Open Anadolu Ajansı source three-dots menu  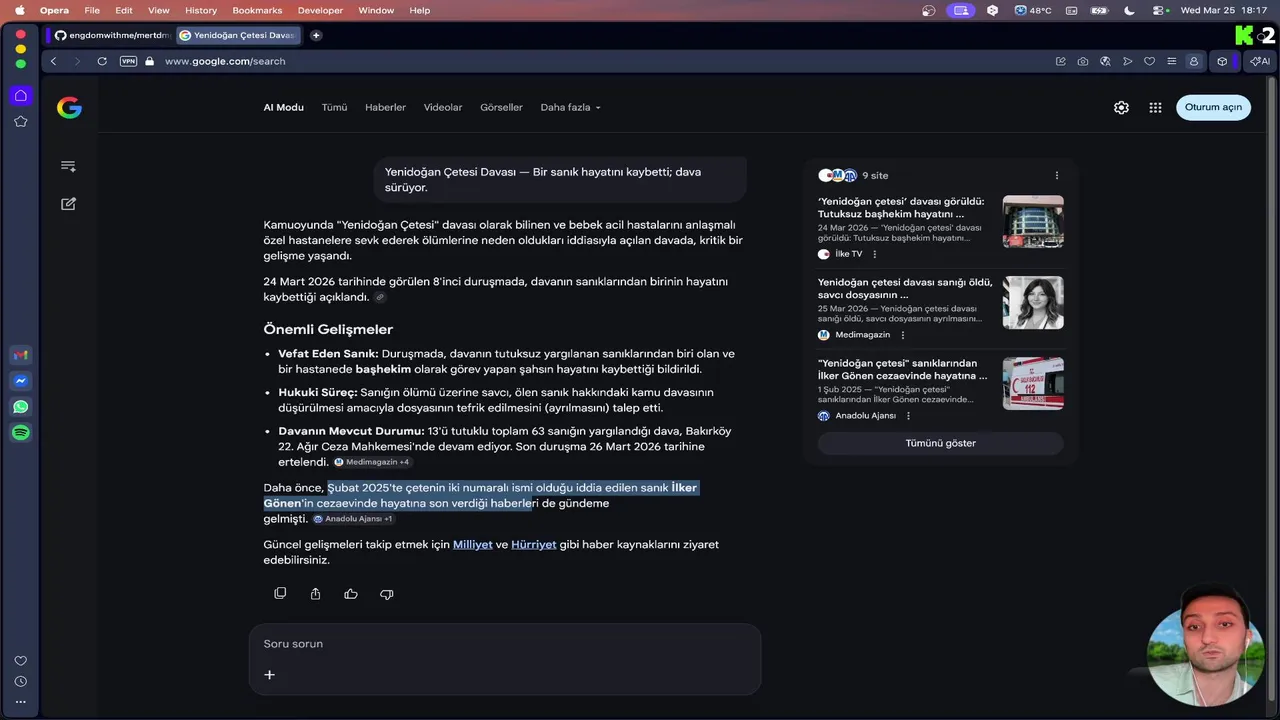[x=908, y=416]
